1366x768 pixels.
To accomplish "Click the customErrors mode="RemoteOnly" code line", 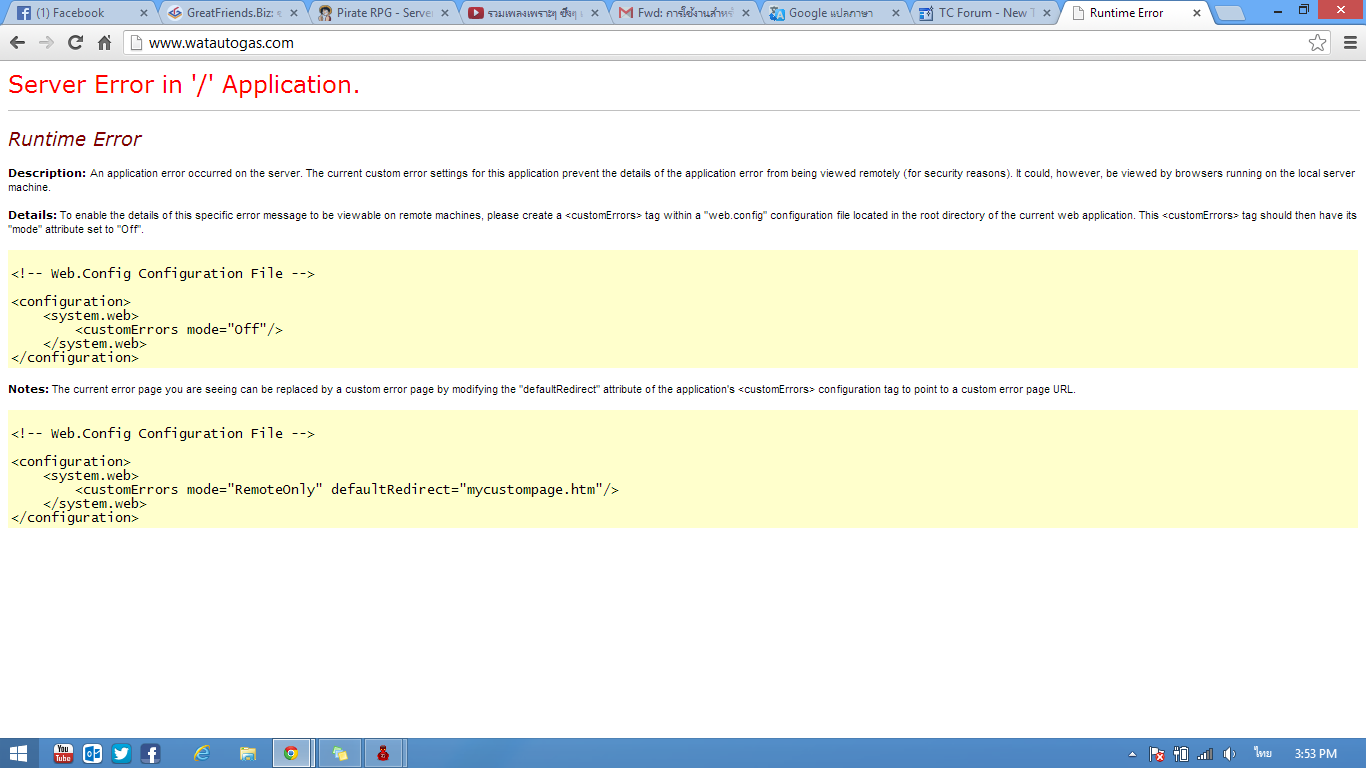I will point(347,489).
